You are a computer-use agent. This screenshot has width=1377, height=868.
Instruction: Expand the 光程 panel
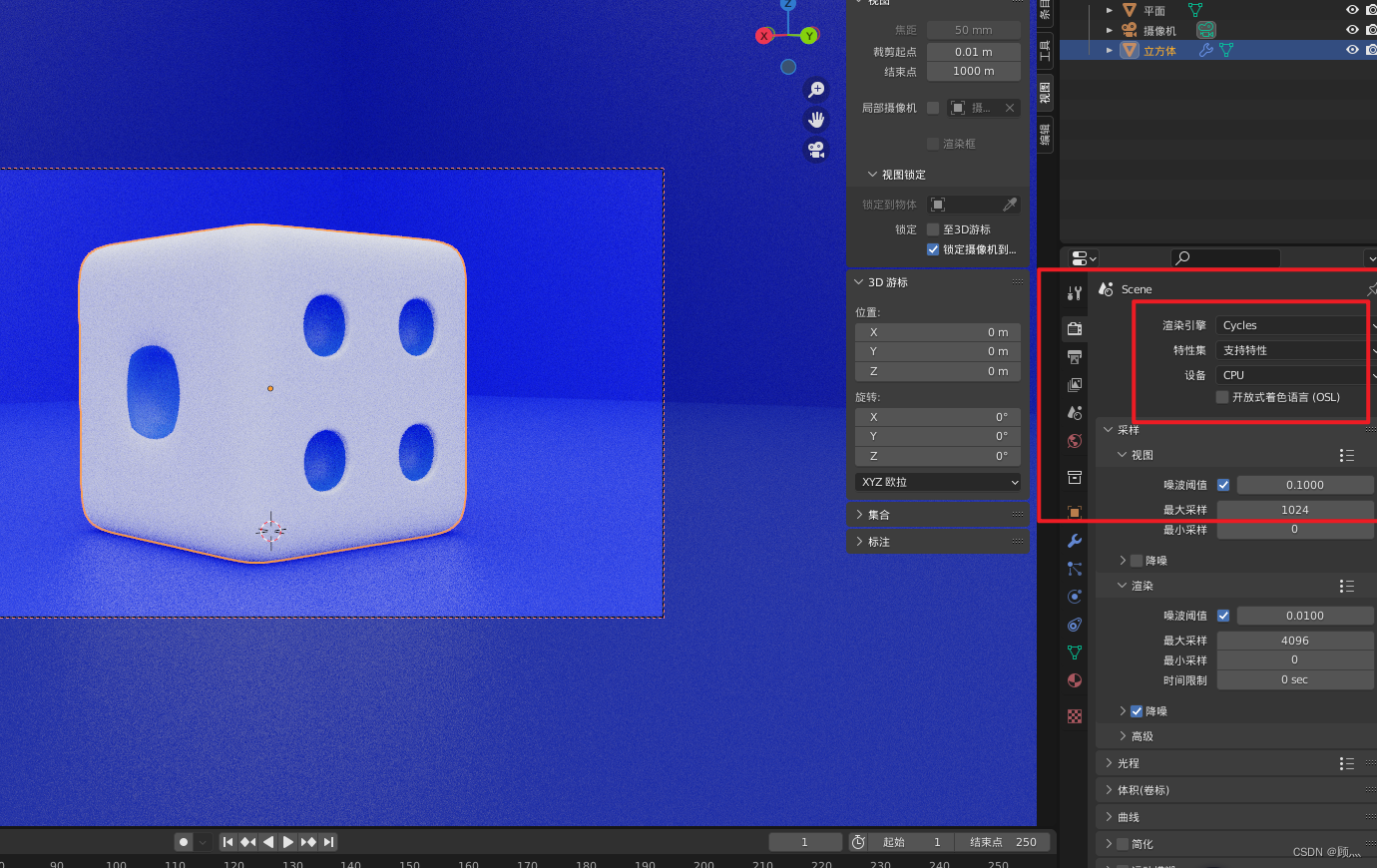click(x=1109, y=763)
